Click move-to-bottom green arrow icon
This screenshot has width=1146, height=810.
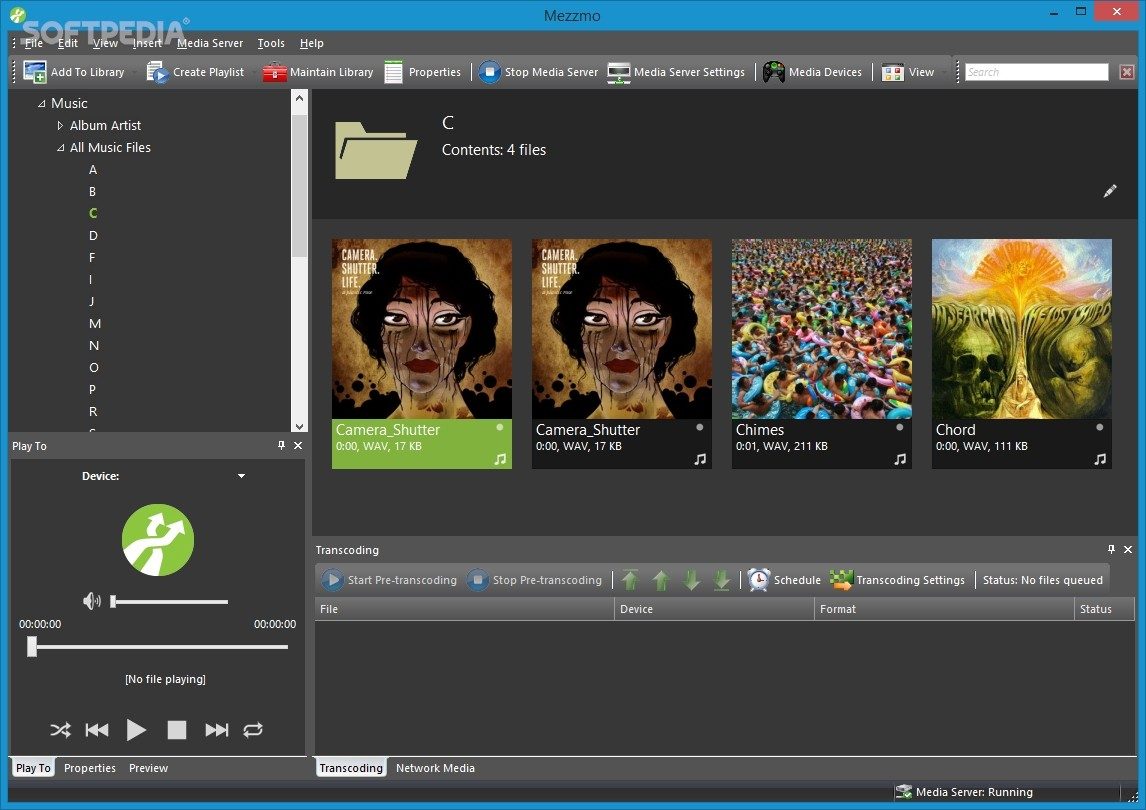721,580
